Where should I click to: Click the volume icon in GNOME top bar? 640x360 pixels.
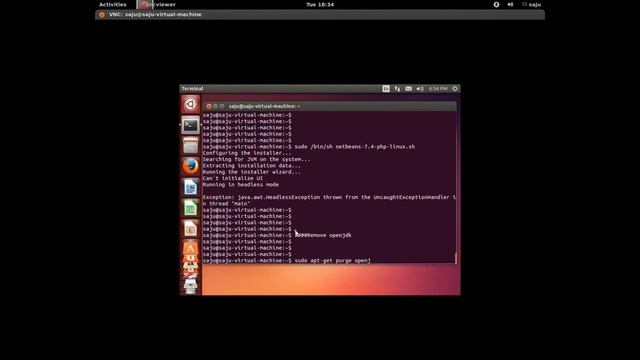(510, 4)
